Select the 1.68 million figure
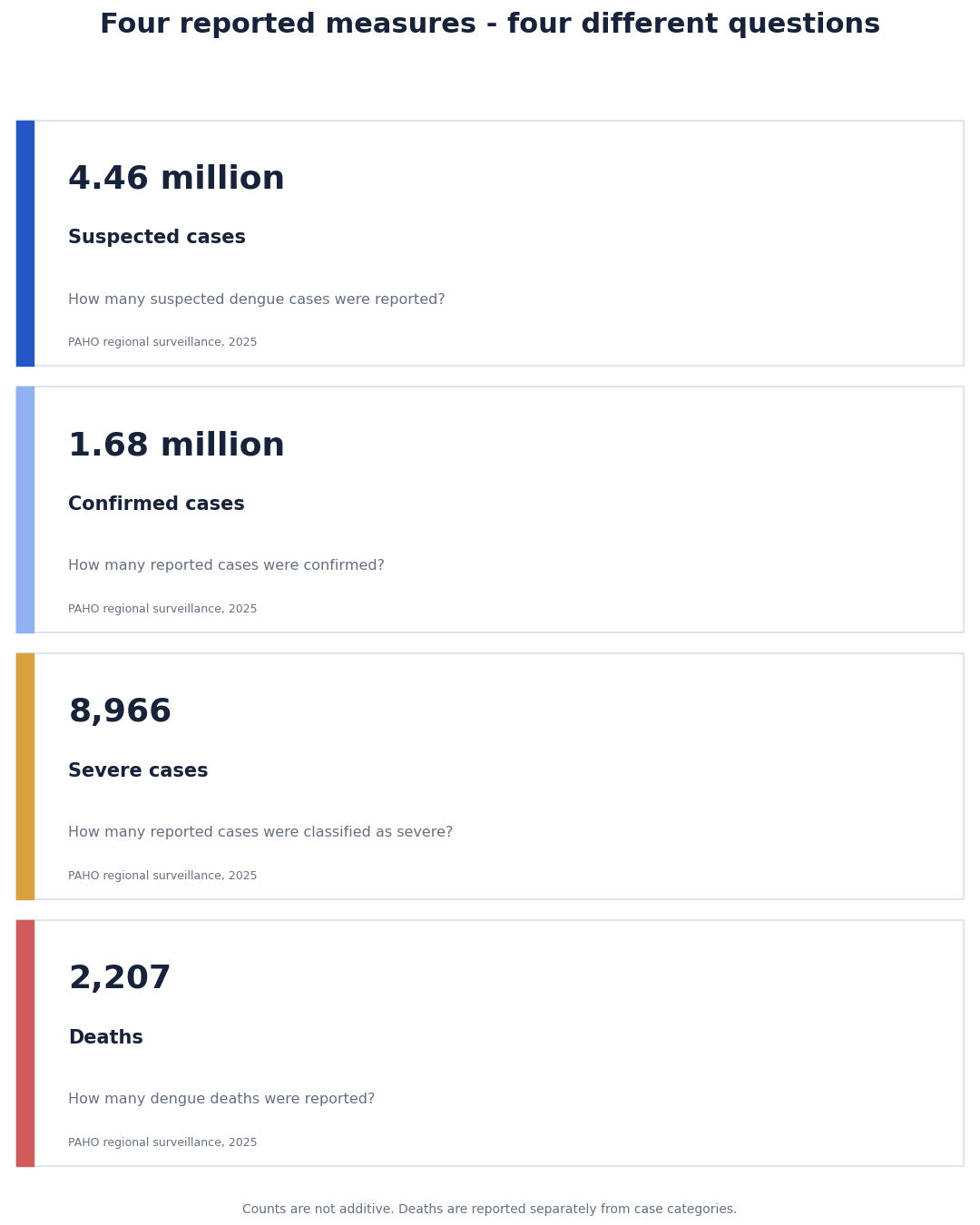 (176, 446)
